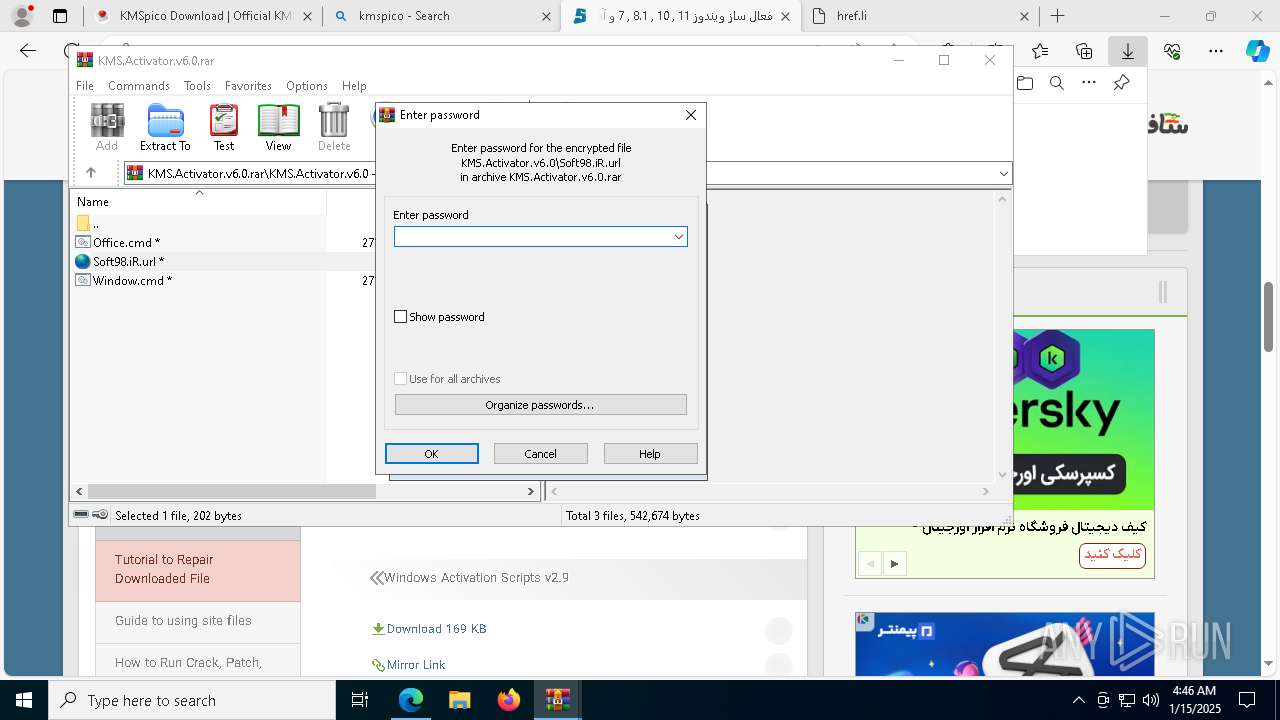1280x720 pixels.
Task: Click OK in the password dialog
Action: tap(431, 454)
